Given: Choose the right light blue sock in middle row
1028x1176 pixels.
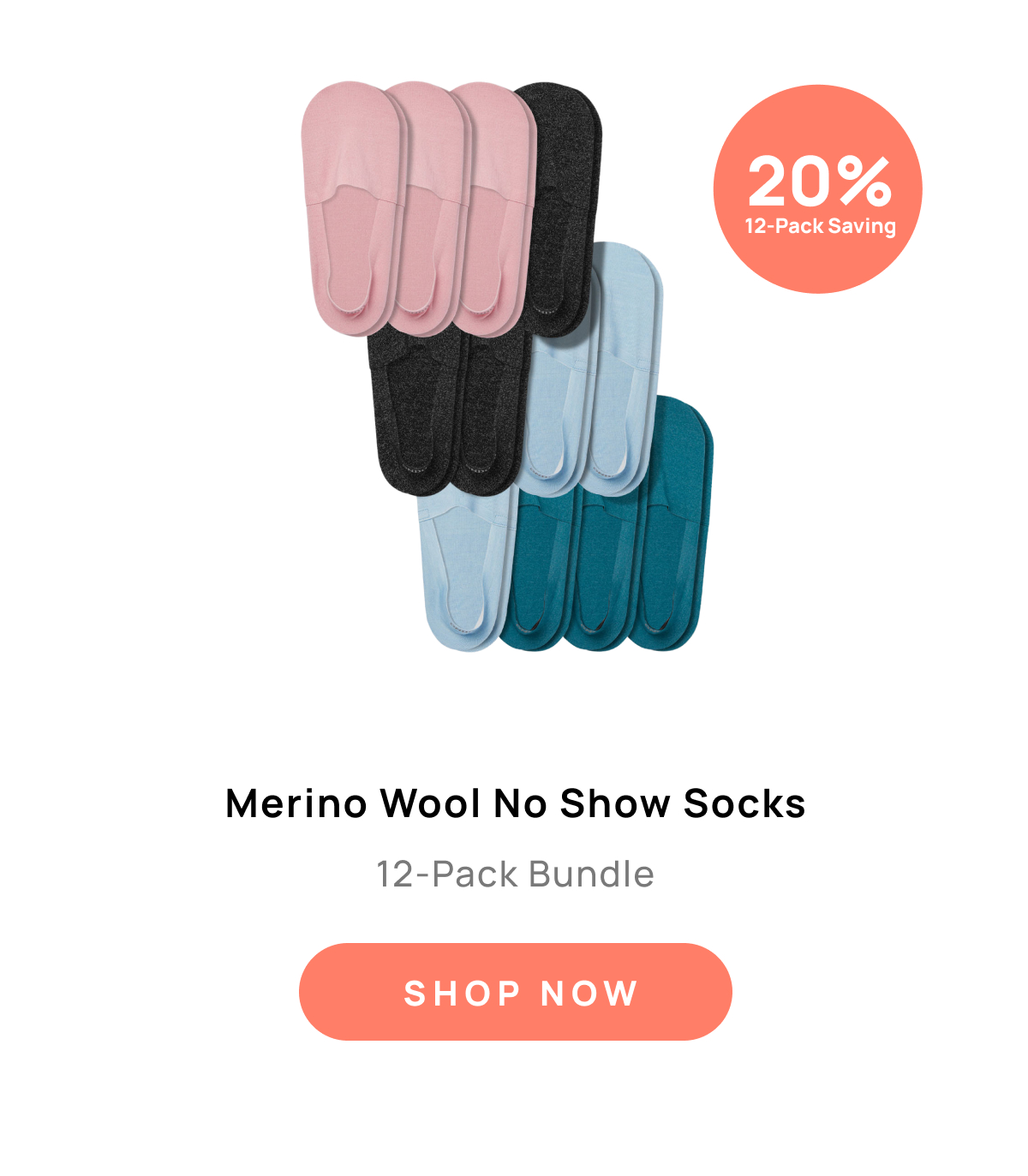Looking at the screenshot, I should [624, 368].
